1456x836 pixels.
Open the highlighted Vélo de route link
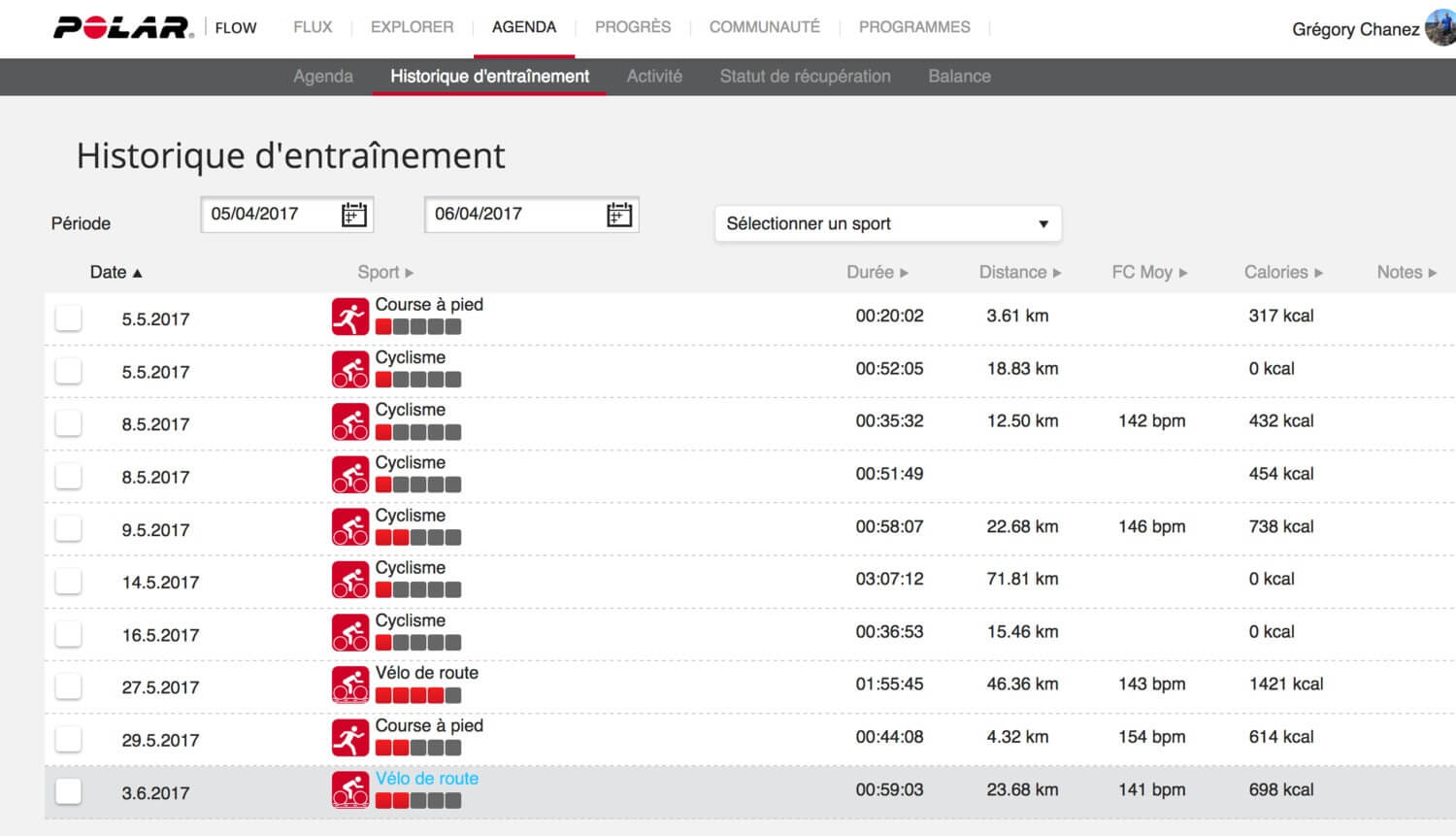tap(426, 779)
